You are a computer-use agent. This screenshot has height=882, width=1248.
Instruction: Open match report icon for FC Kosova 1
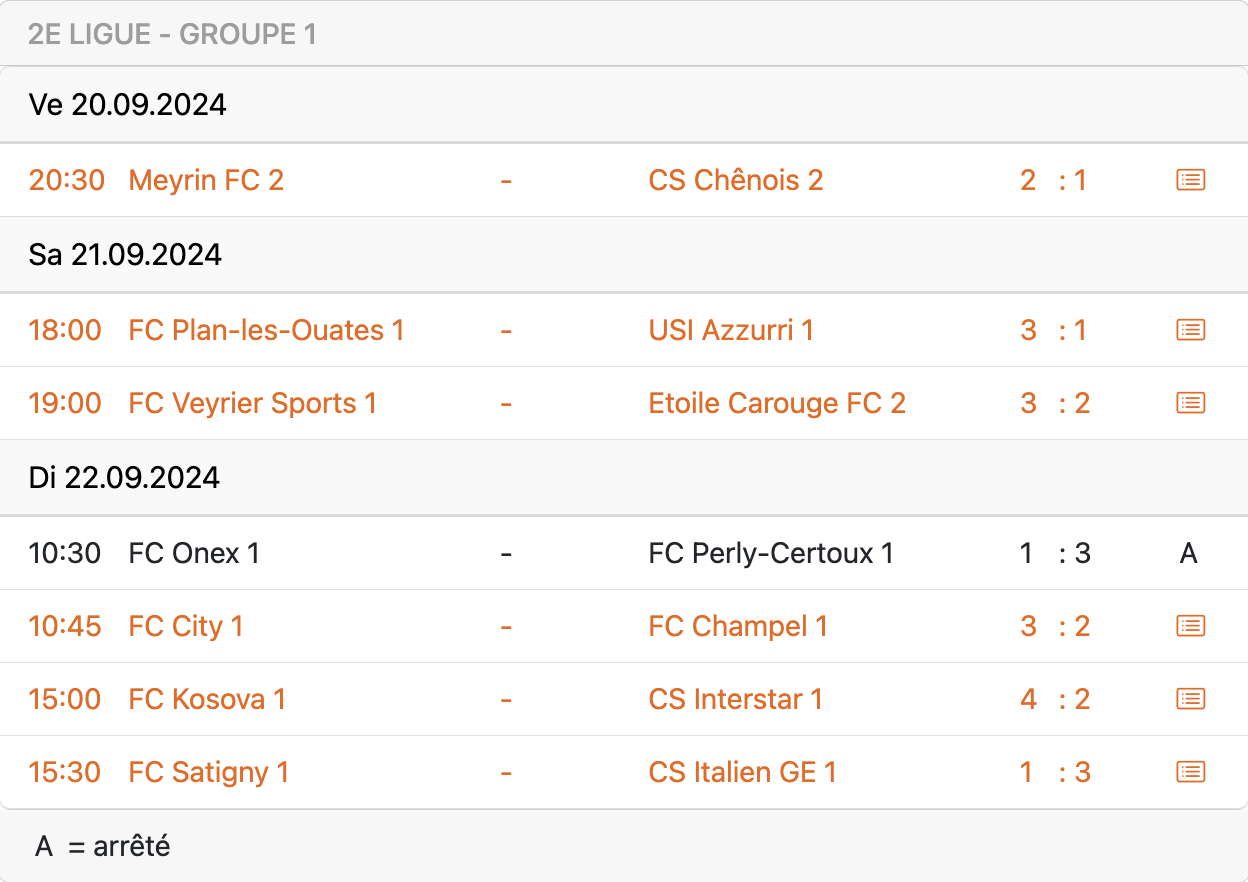click(1190, 699)
